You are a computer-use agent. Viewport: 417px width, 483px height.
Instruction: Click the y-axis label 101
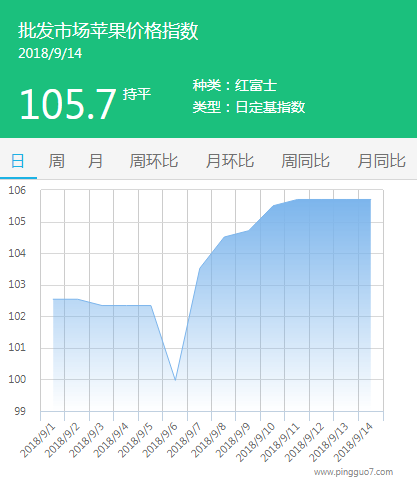click(x=17, y=348)
